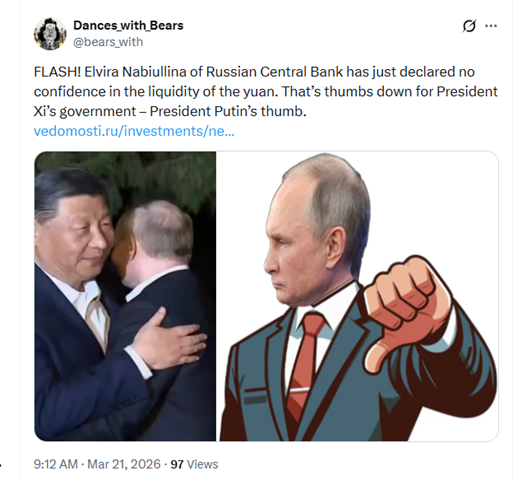This screenshot has width=522, height=480.
Task: Click the 9:12 AM timestamp
Action: 56,464
